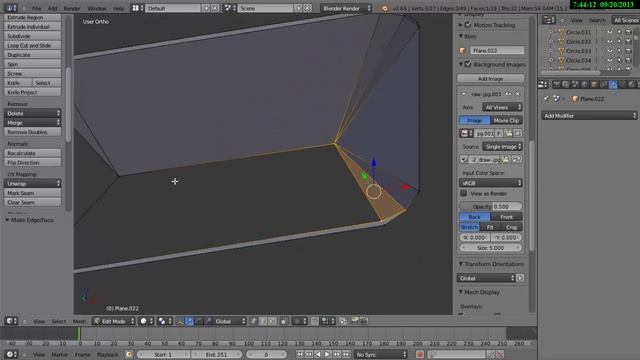The image size is (640, 360).
Task: Click the Extrude Region button
Action: coord(33,18)
